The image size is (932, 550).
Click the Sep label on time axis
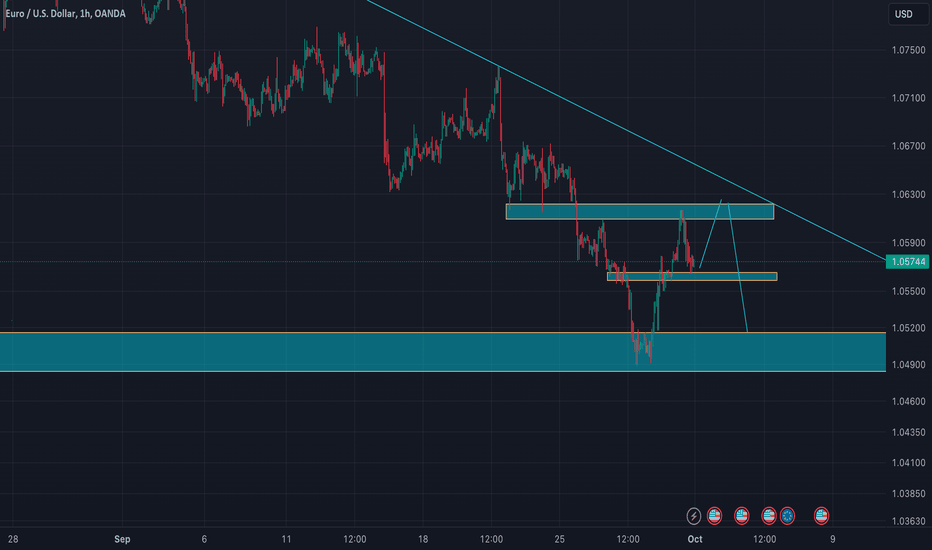coord(122,539)
